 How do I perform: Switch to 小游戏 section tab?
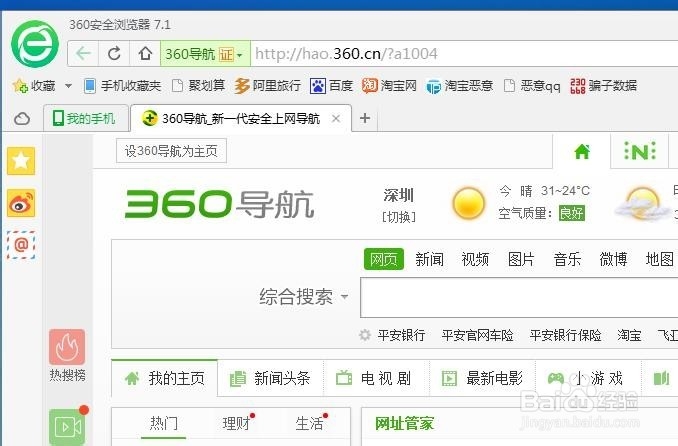tap(587, 379)
